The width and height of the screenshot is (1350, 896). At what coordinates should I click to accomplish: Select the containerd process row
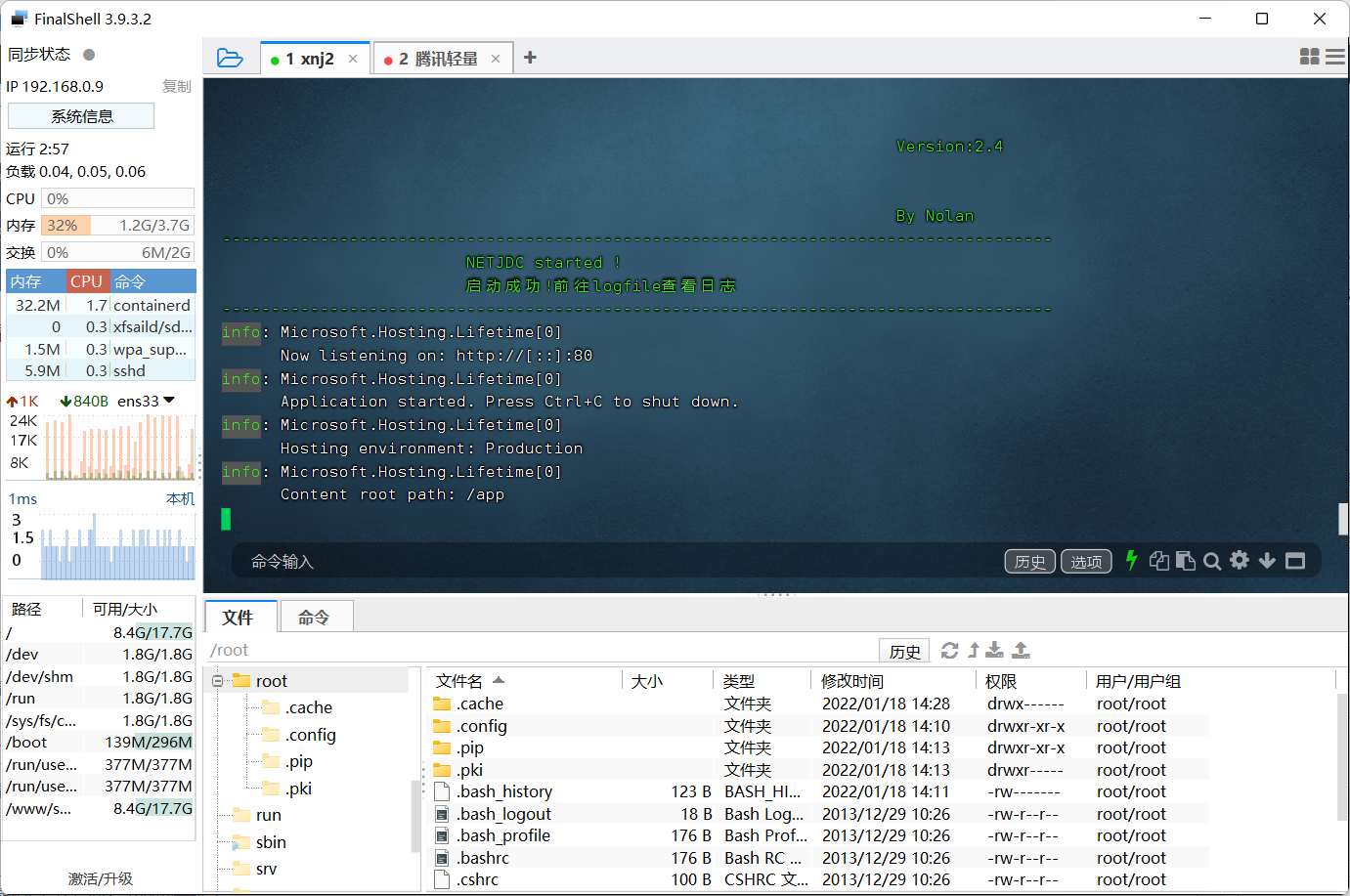click(101, 305)
